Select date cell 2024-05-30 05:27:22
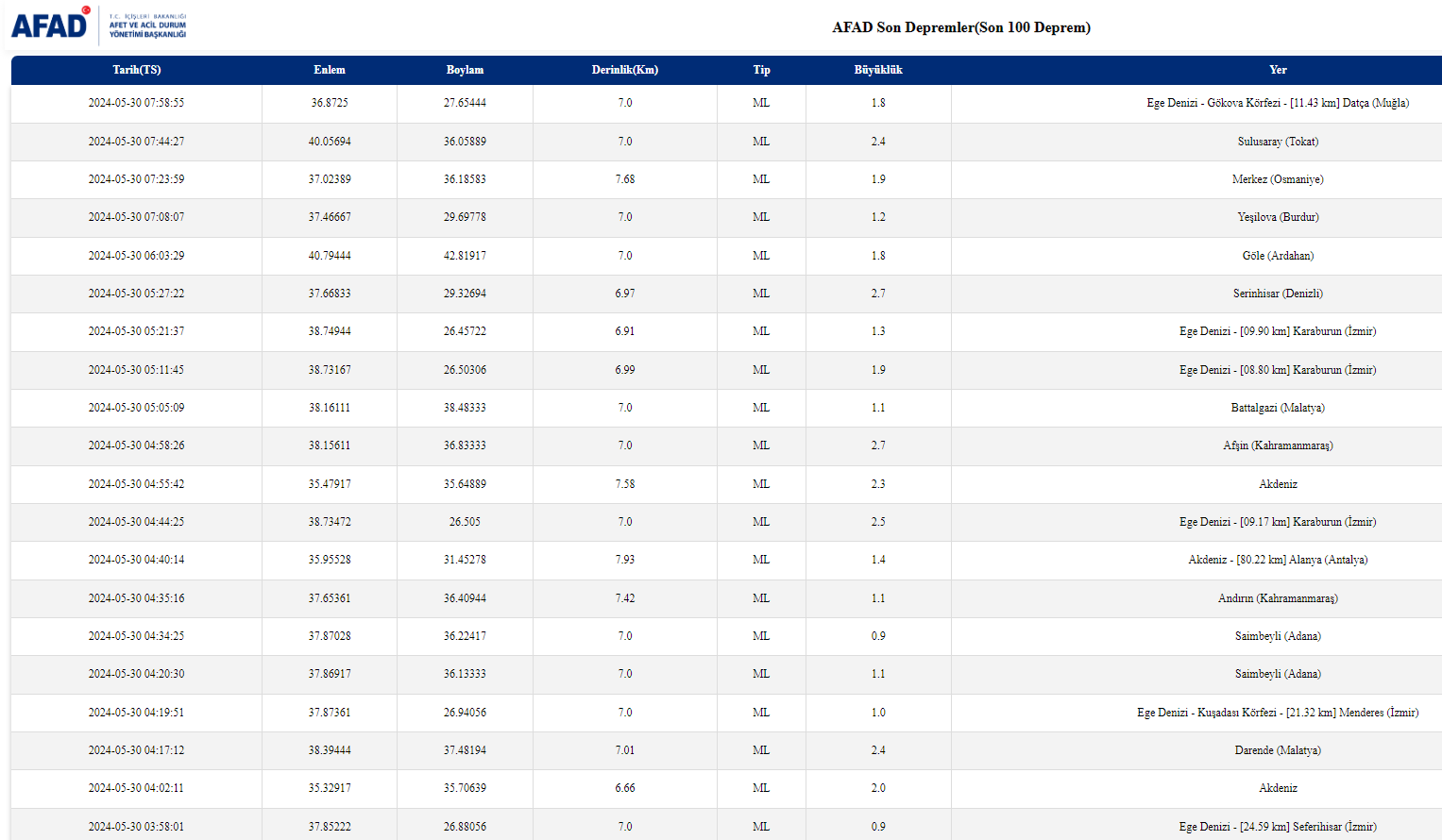Viewport: 1442px width, 840px height. [x=137, y=294]
